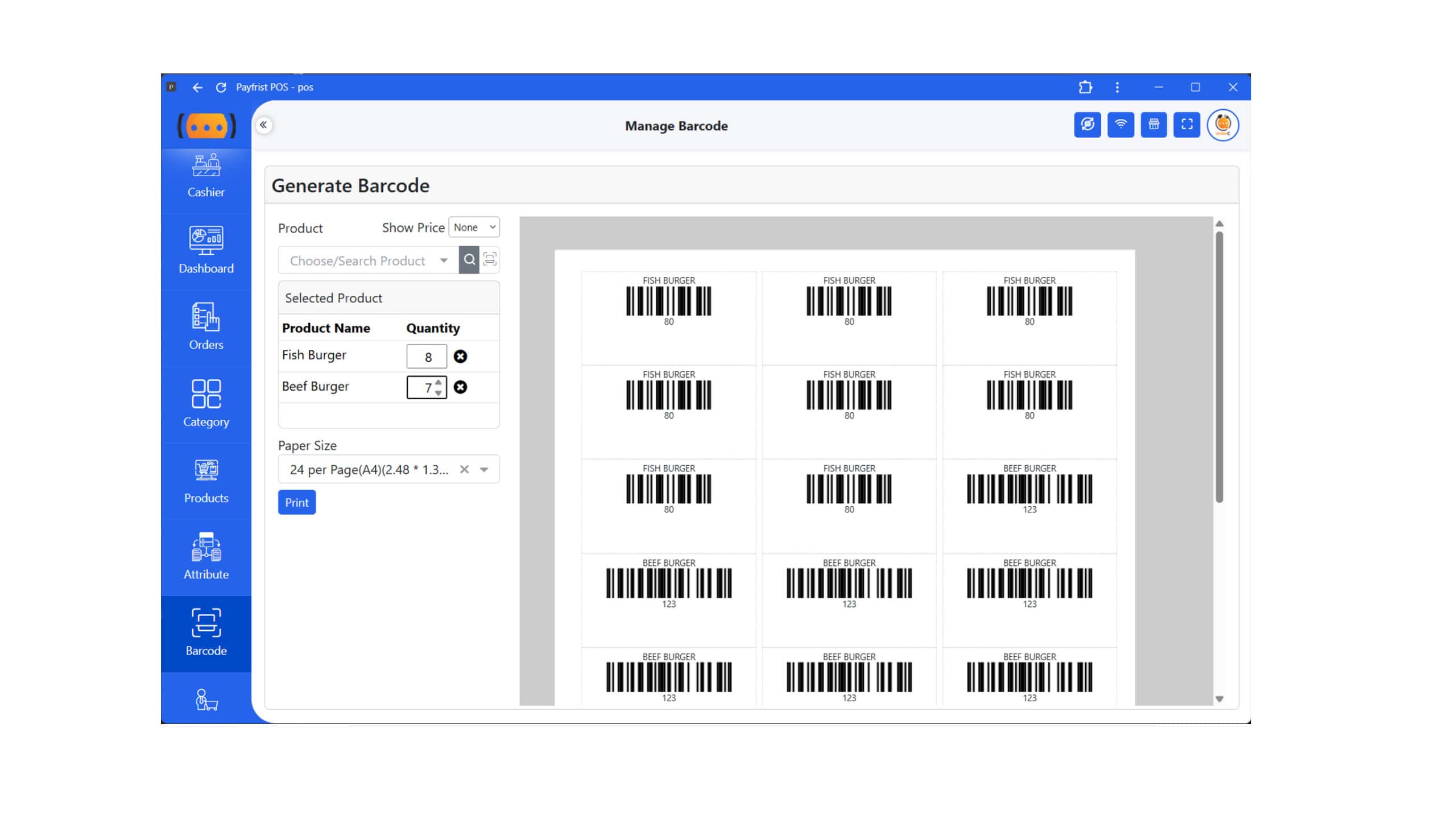Remove Fish Burger from selected products
This screenshot has width=1456, height=819.
(x=460, y=357)
